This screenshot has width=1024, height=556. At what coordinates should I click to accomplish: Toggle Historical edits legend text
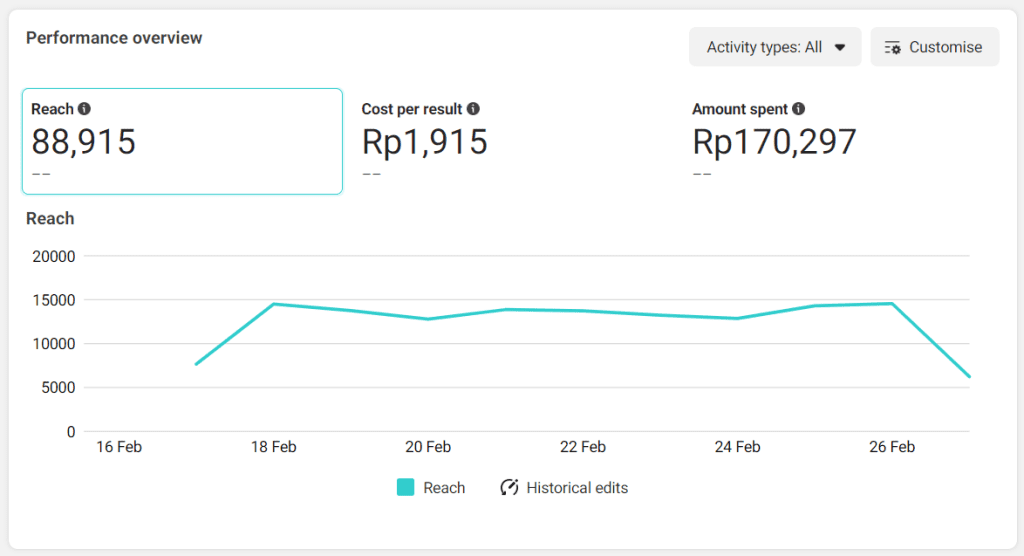tap(577, 488)
